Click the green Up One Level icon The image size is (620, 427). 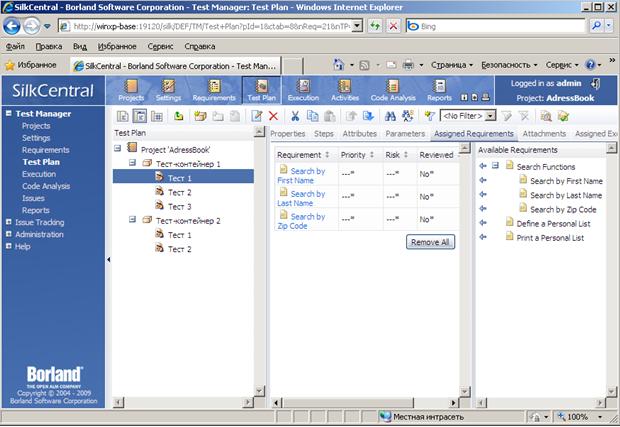click(179, 116)
